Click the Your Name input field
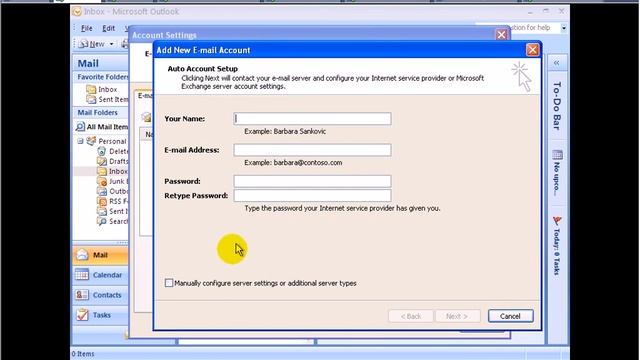The image size is (640, 360). [x=312, y=119]
